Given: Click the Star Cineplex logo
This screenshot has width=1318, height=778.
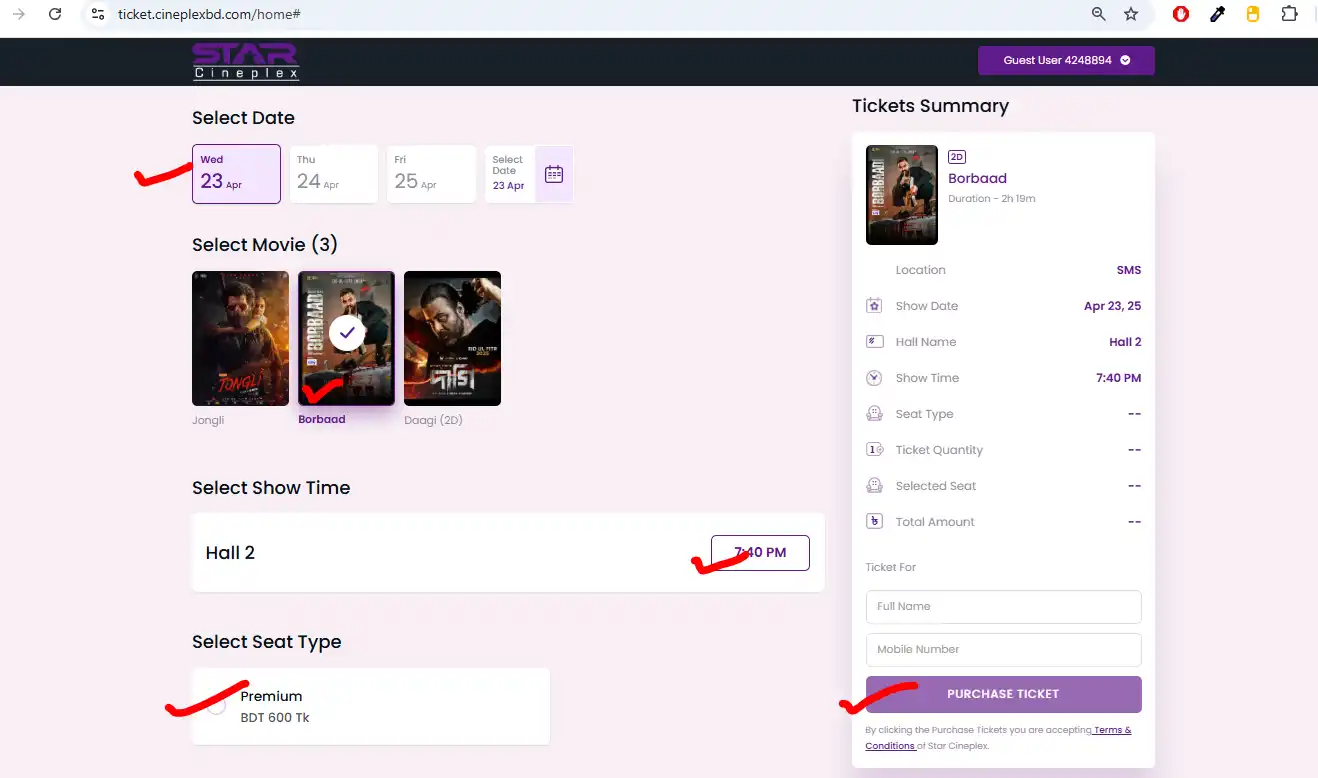Looking at the screenshot, I should pyautogui.click(x=246, y=61).
